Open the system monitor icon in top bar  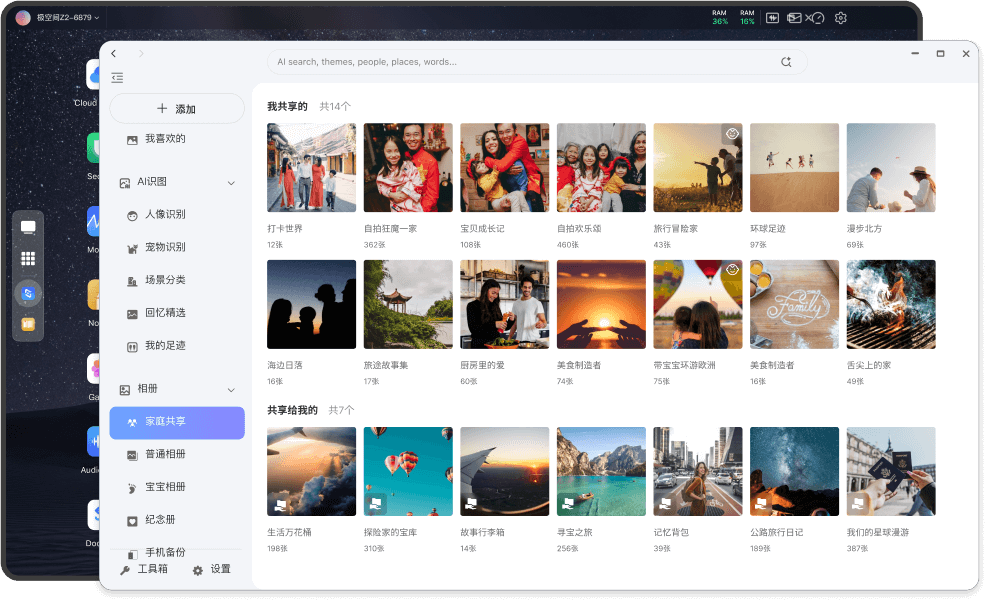pos(772,18)
